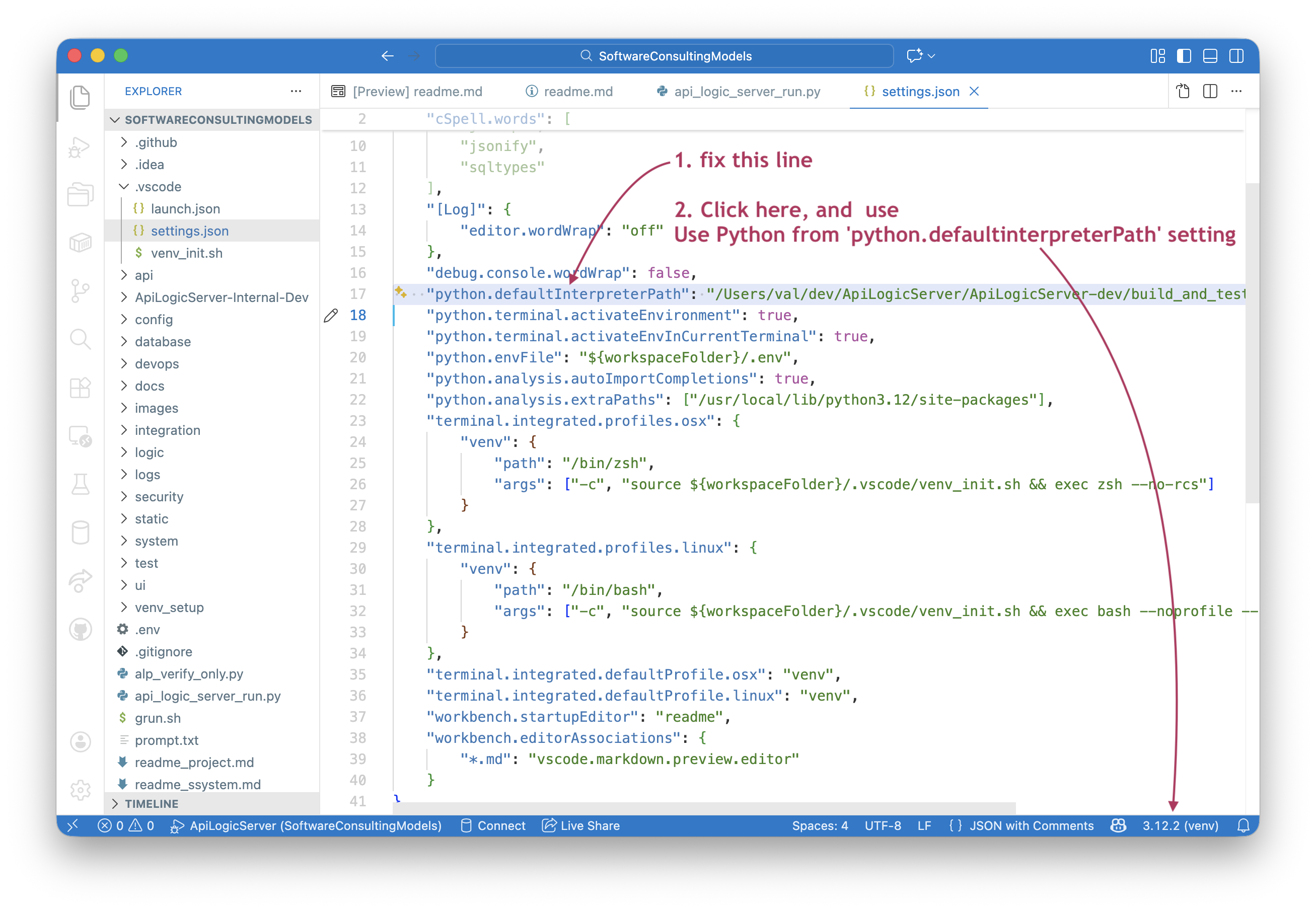Open the GitHub view in the activity bar
The image size is (1316, 911).
click(81, 630)
